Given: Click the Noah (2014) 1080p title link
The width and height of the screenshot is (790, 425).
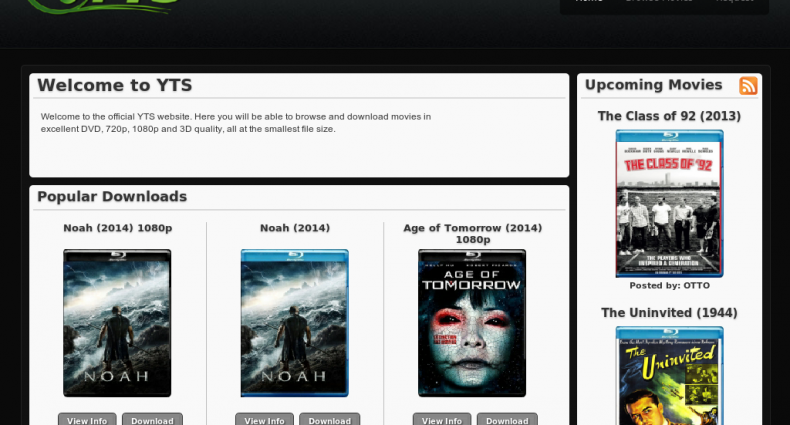Looking at the screenshot, I should pos(117,228).
